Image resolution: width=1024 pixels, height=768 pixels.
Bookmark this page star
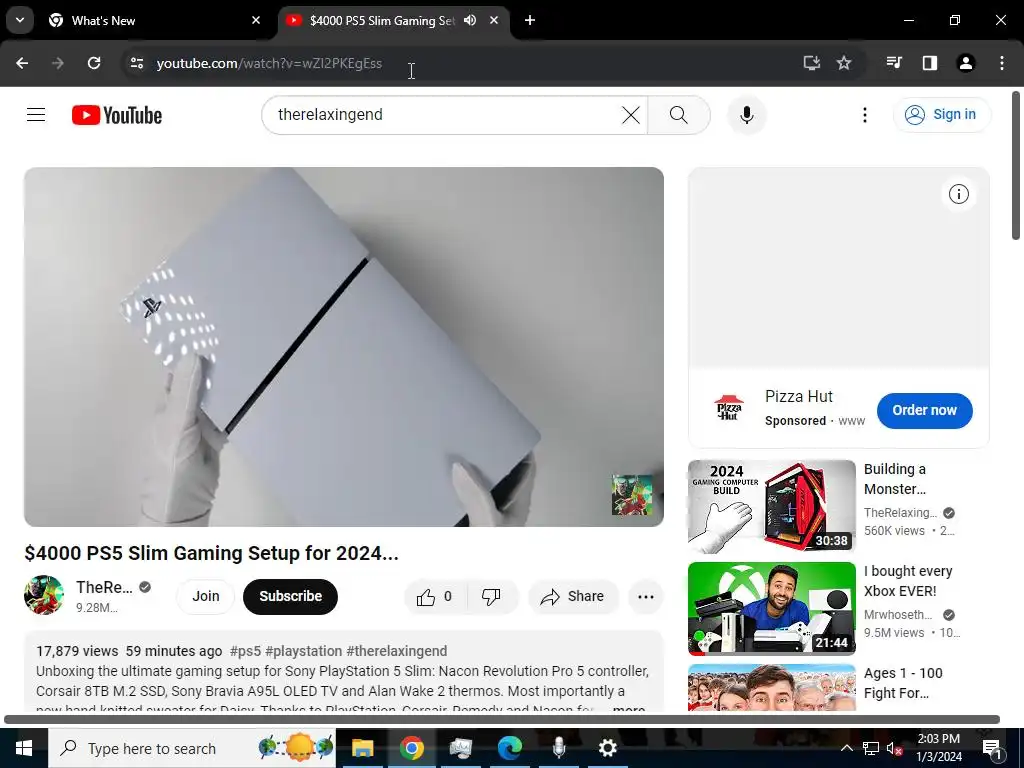pos(844,63)
